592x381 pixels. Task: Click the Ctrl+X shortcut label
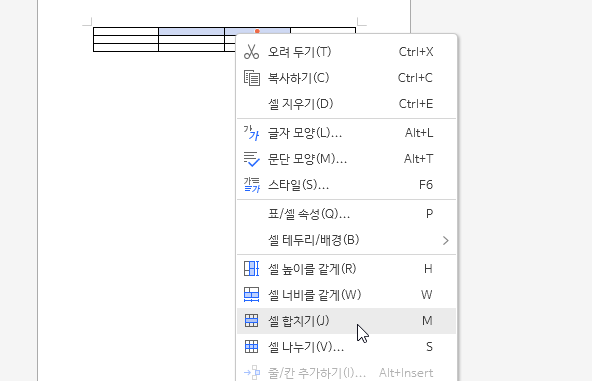tap(416, 52)
